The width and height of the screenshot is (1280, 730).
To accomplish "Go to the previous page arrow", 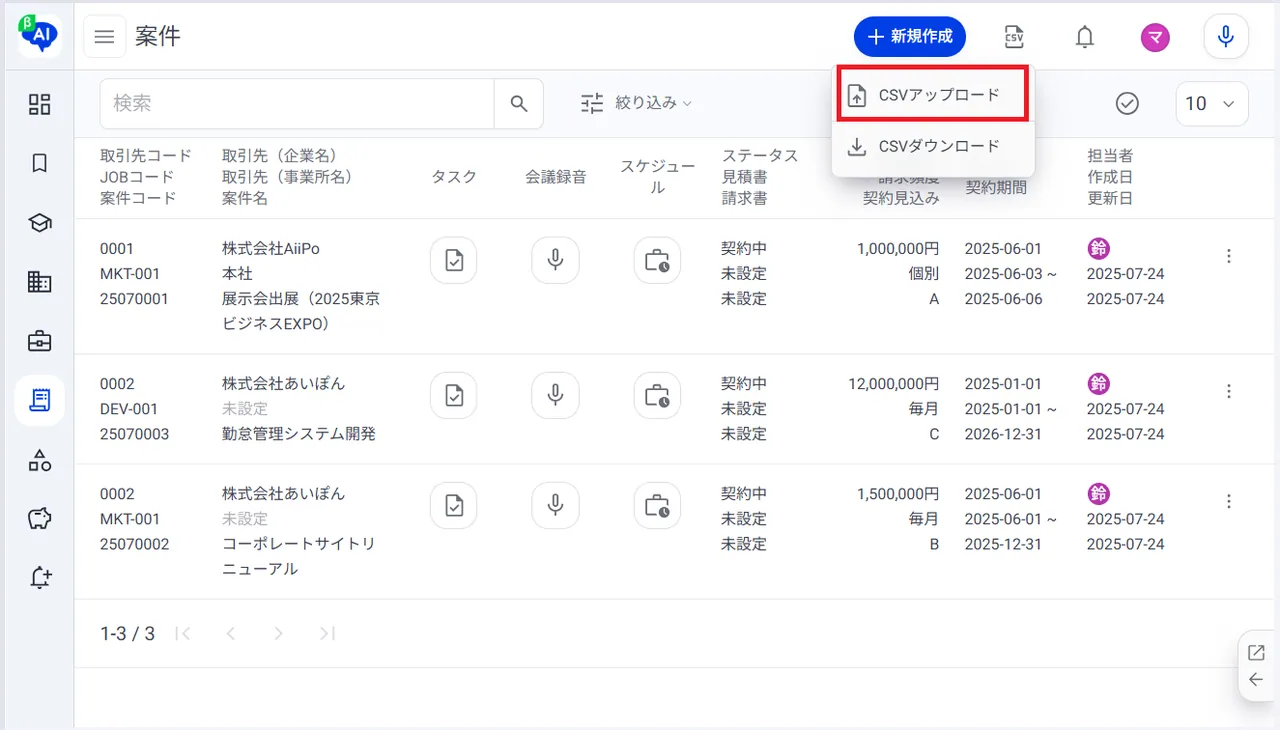I will [x=231, y=633].
